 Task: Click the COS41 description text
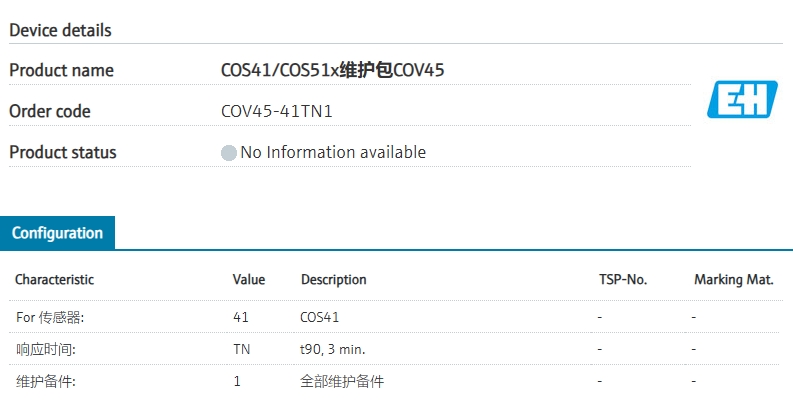(x=320, y=317)
